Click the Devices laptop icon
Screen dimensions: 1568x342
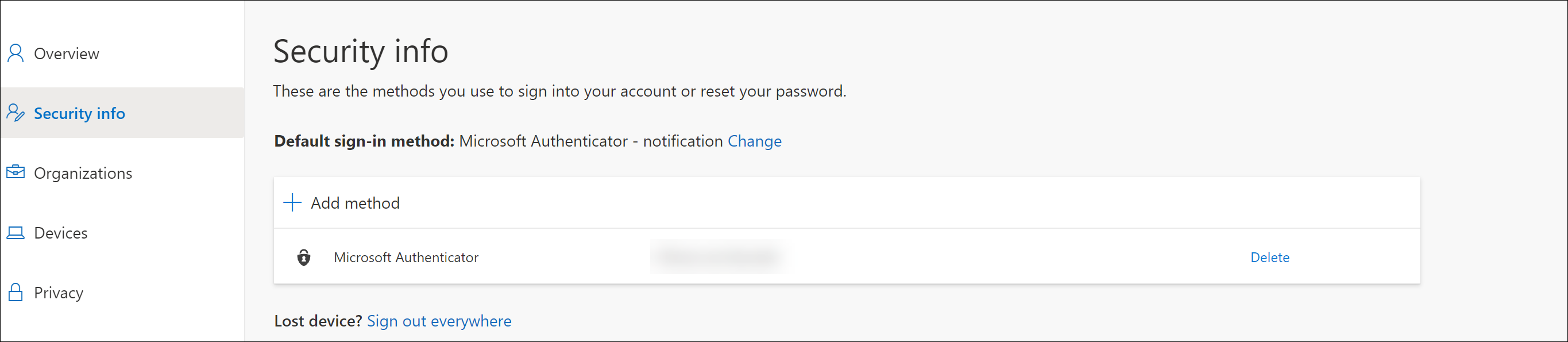coord(15,232)
